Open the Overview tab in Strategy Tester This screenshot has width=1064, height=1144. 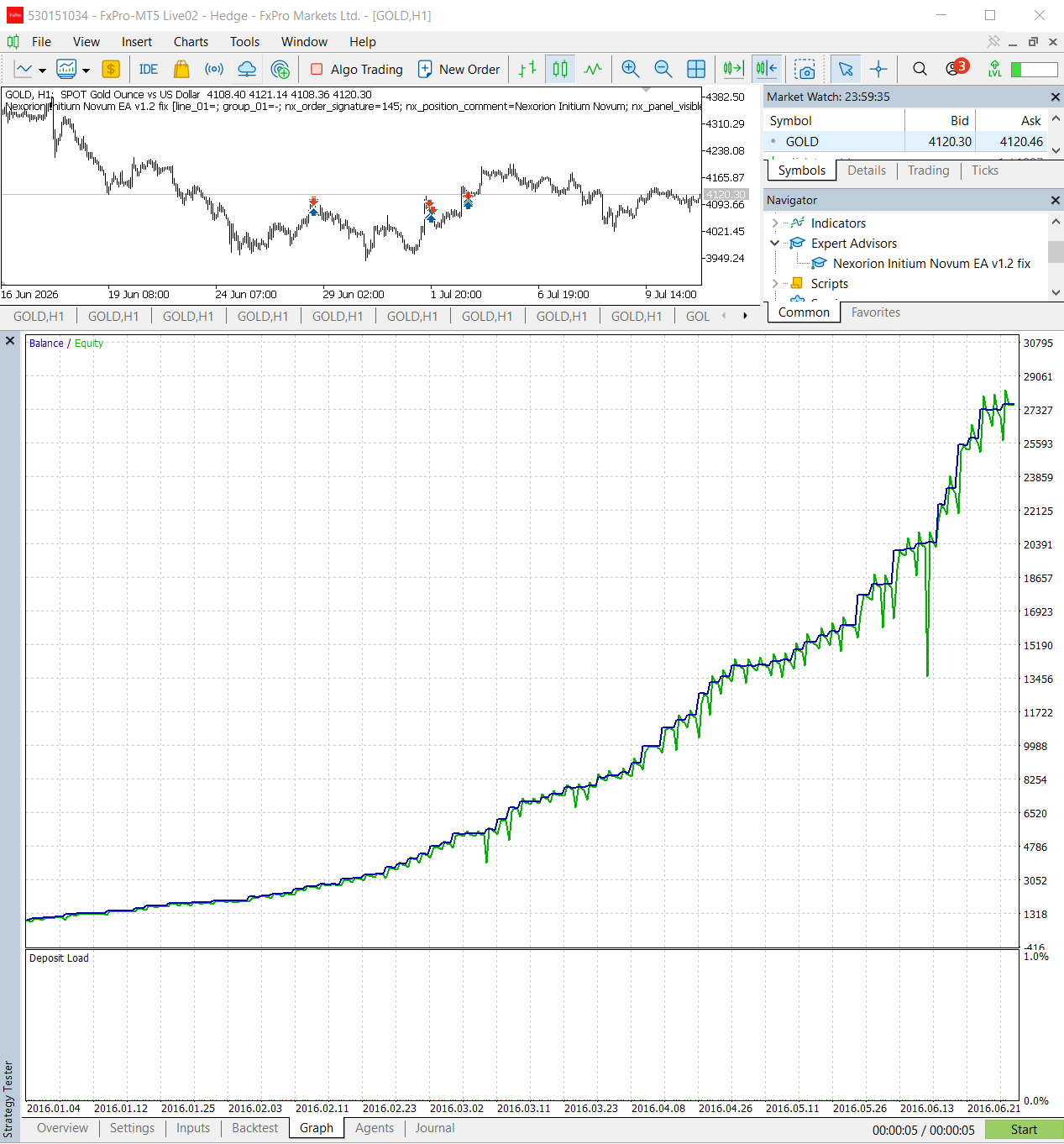(x=62, y=1128)
